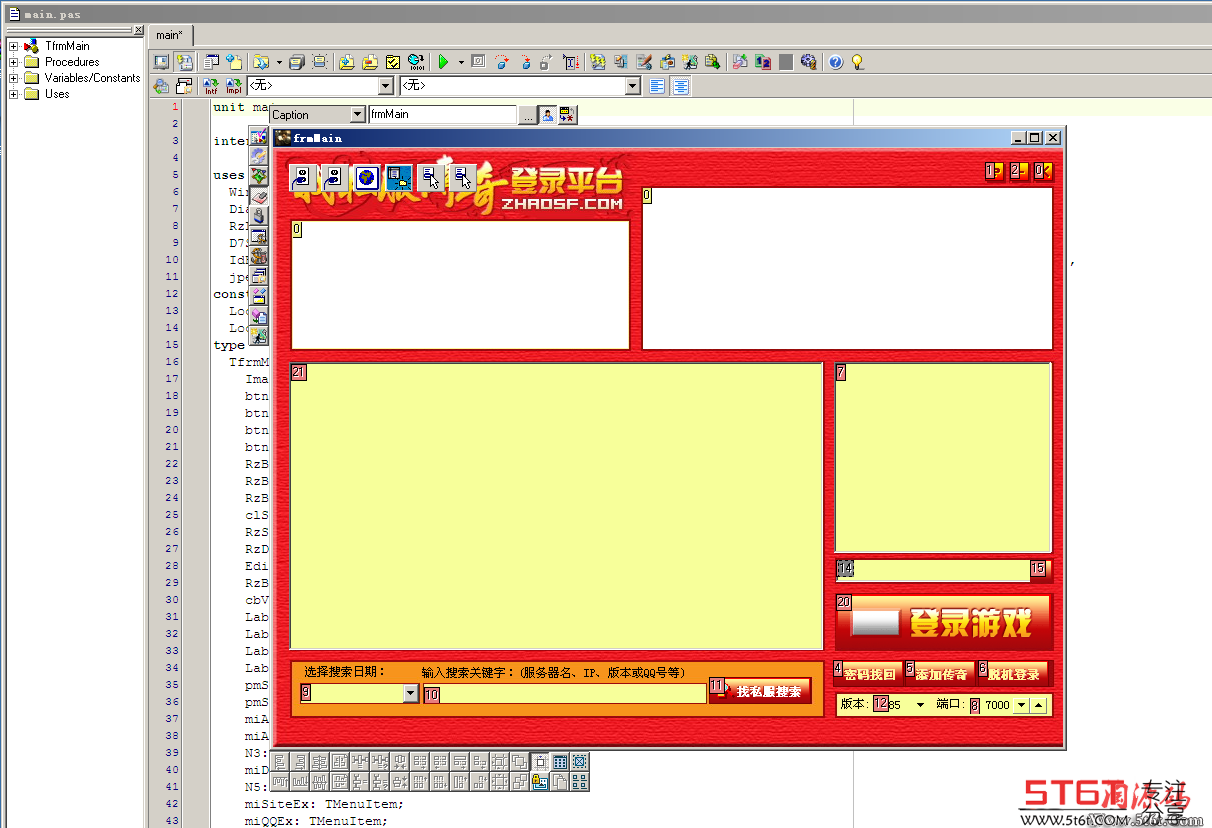Screen dimensions: 1212x828
Task: Select the first popup menu cursor component
Action: click(431, 178)
